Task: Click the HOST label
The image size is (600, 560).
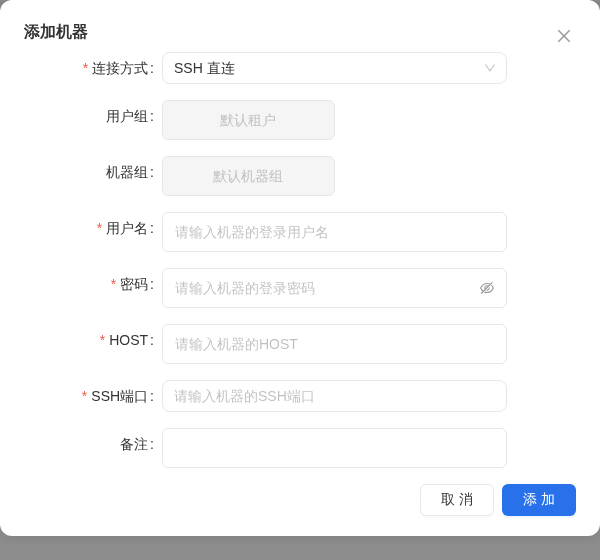Action: pyautogui.click(x=131, y=340)
